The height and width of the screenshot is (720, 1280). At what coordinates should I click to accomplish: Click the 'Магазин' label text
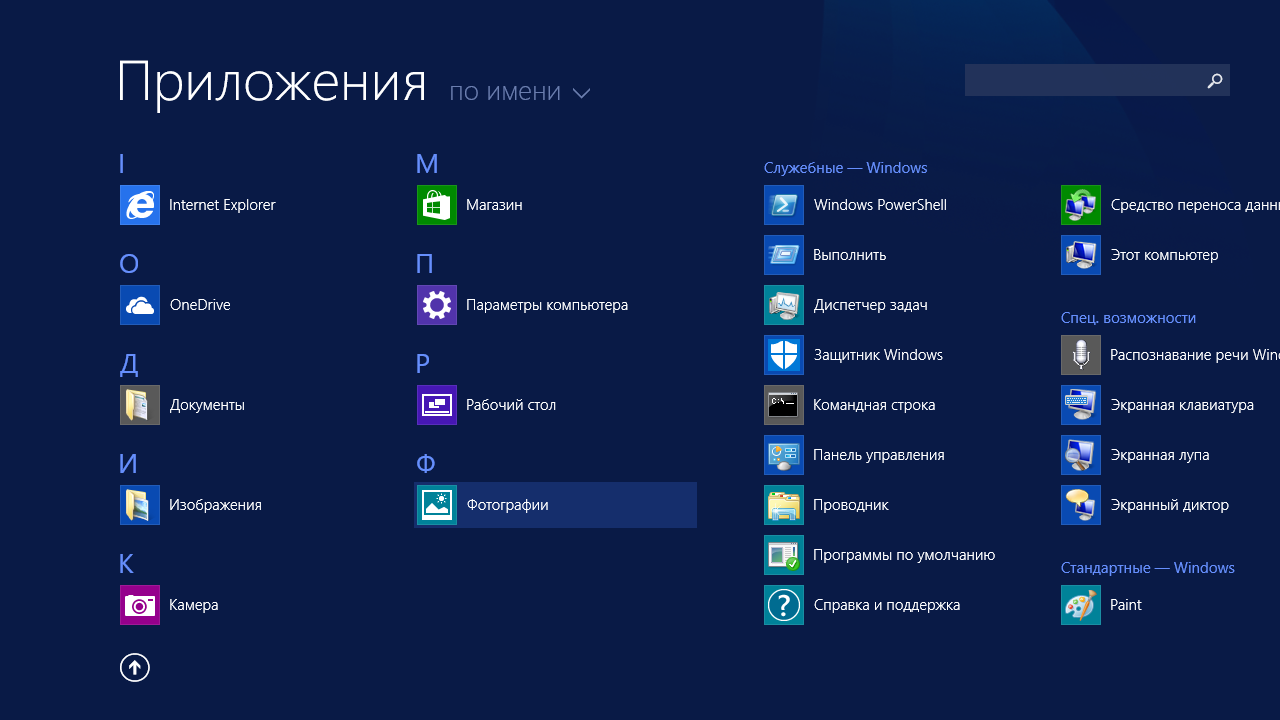pos(494,205)
